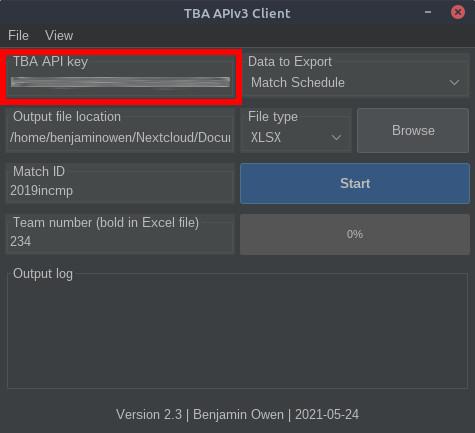Start the data export
Screen dimensions: 475x433
(355, 183)
